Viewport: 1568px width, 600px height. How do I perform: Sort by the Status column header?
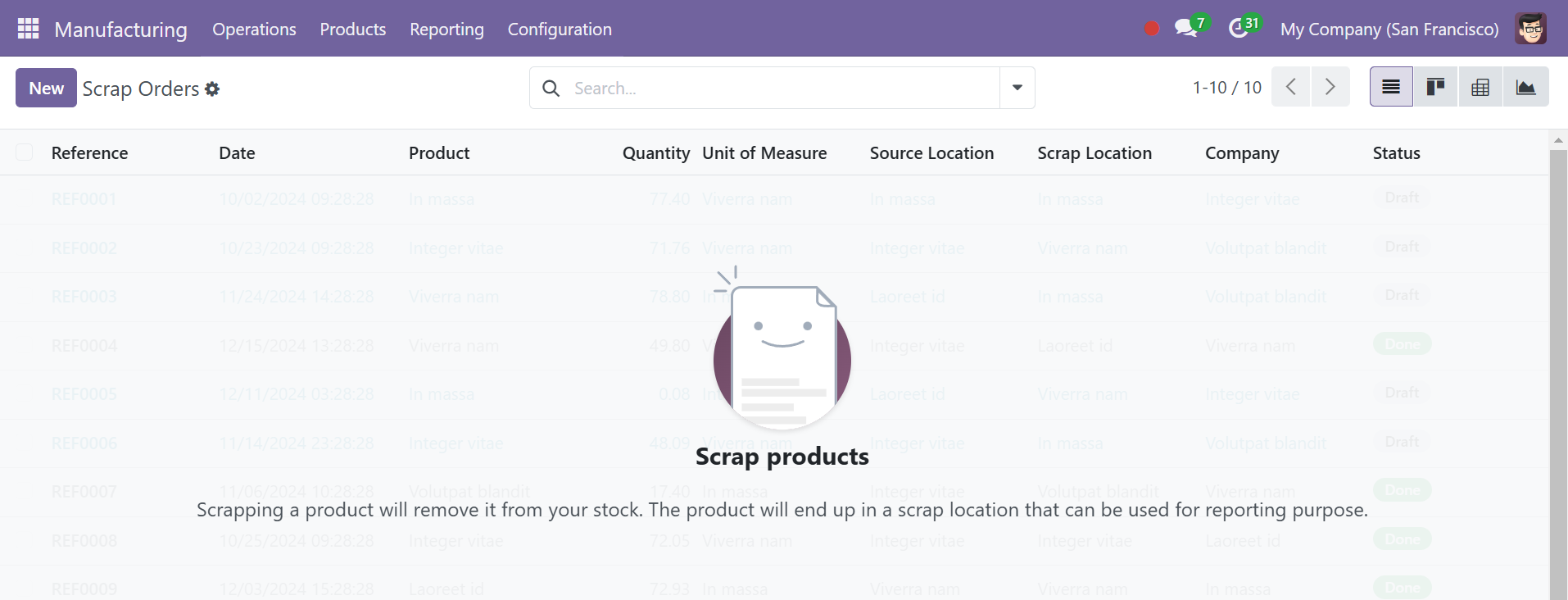click(1396, 153)
